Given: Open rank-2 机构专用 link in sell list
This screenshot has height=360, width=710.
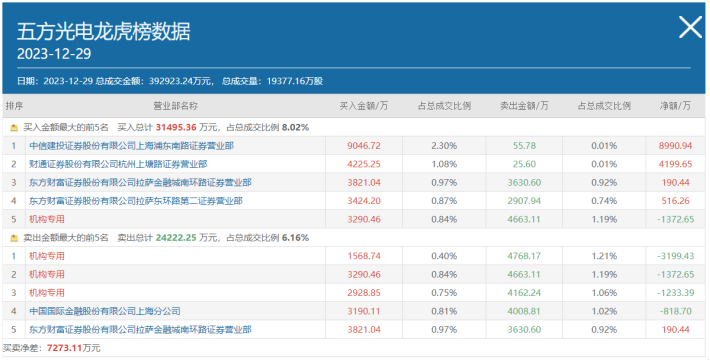Looking at the screenshot, I should (47, 274).
